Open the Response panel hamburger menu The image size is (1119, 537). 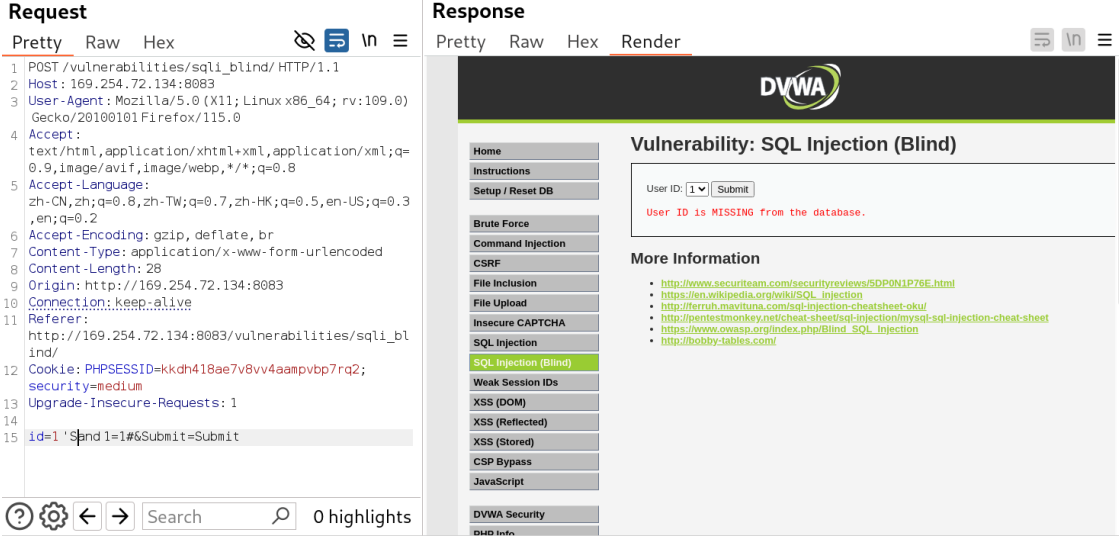coord(1105,41)
